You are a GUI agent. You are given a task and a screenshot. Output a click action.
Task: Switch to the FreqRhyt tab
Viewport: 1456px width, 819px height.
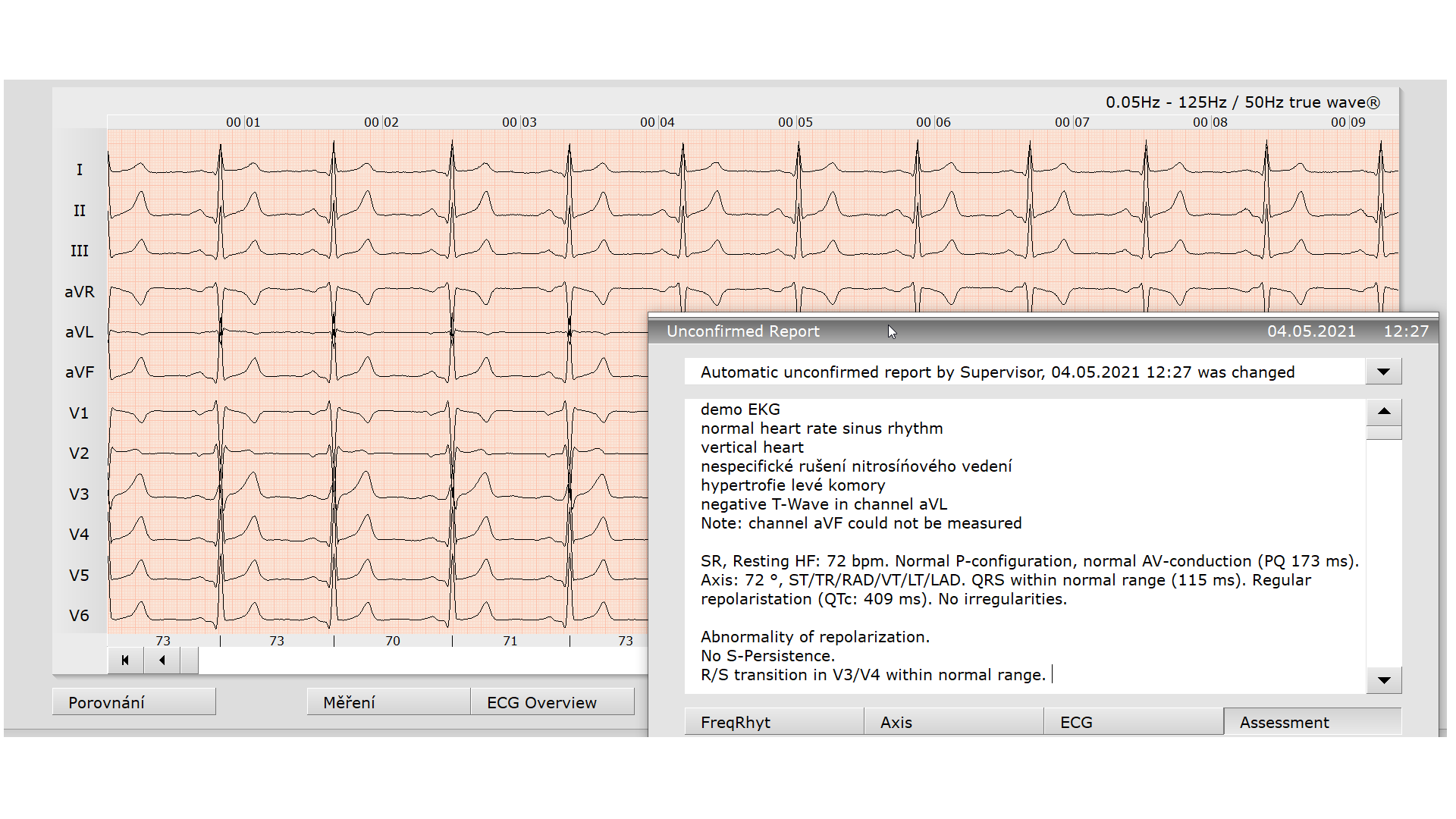pyautogui.click(x=773, y=722)
